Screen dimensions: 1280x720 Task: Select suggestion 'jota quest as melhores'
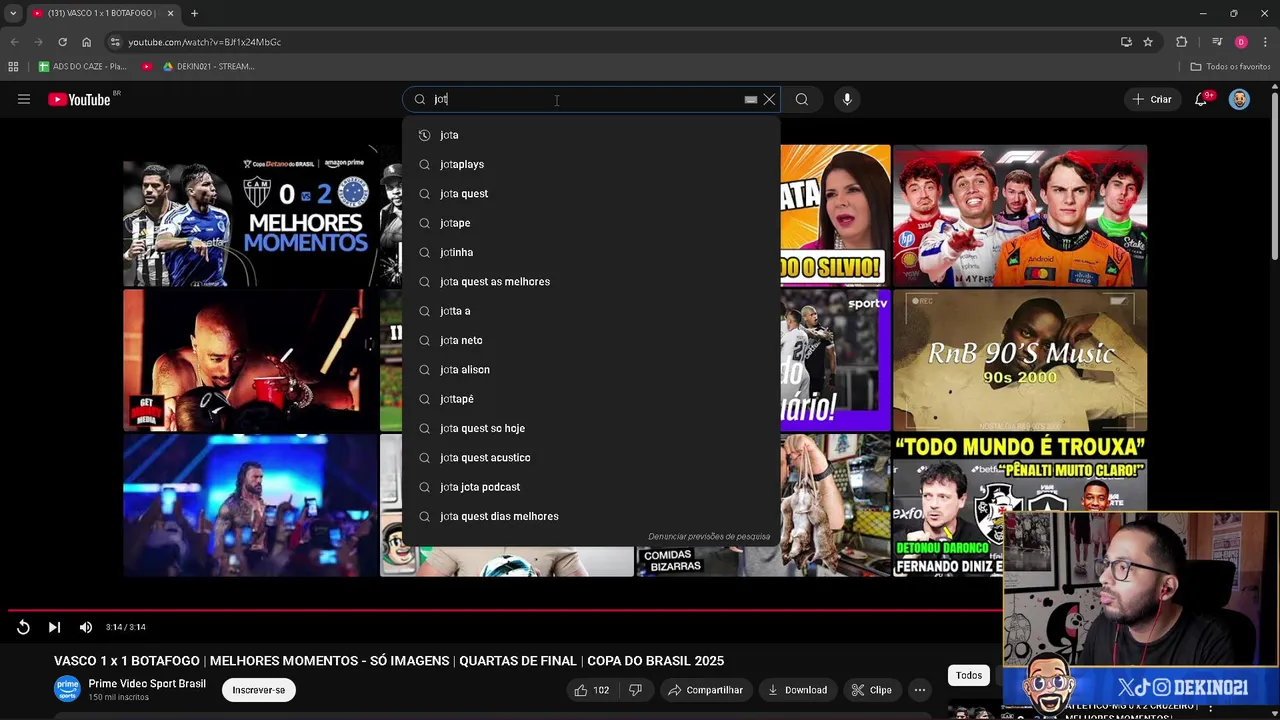(590, 282)
